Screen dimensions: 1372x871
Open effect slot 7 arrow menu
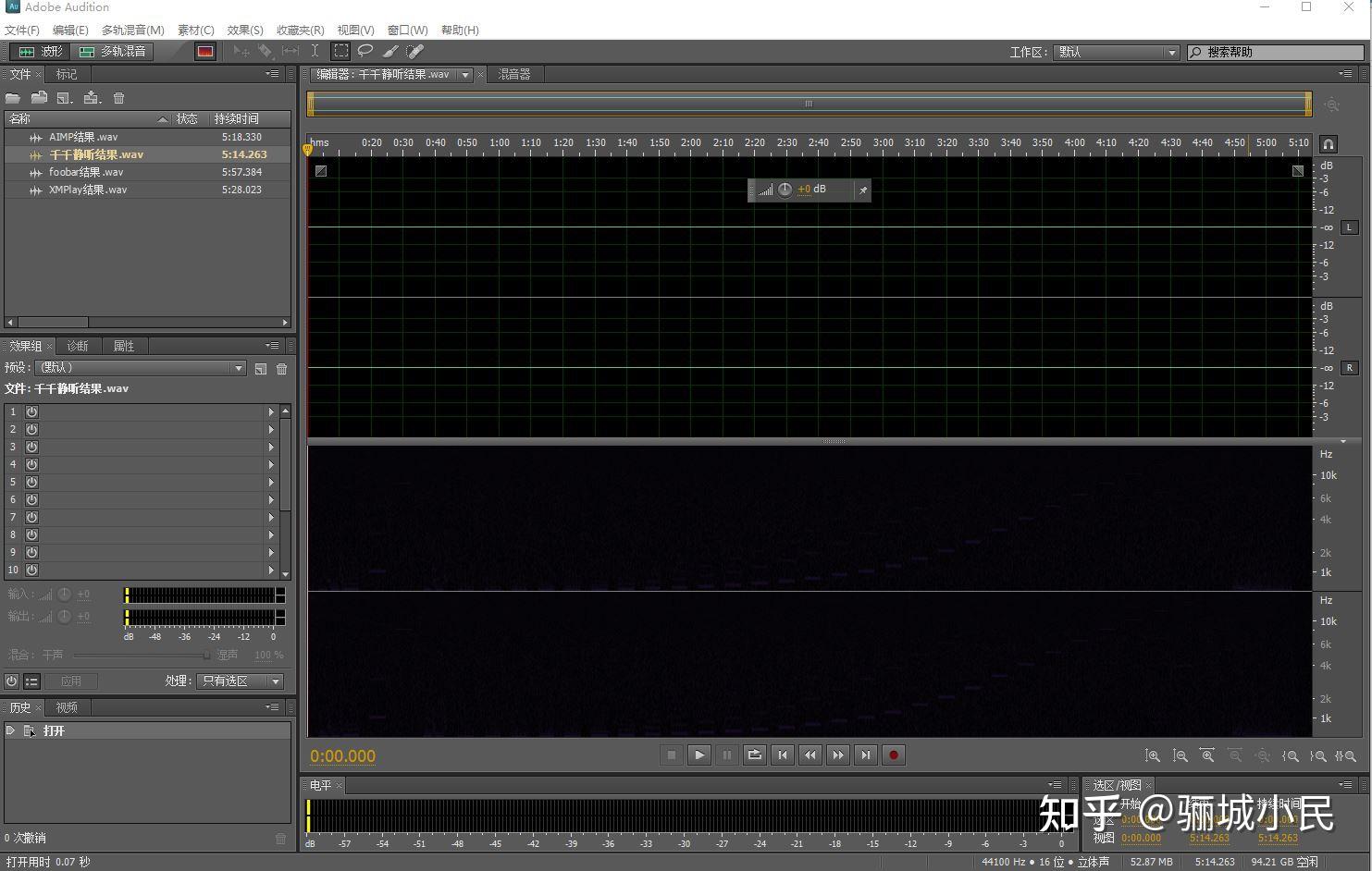[x=271, y=517]
